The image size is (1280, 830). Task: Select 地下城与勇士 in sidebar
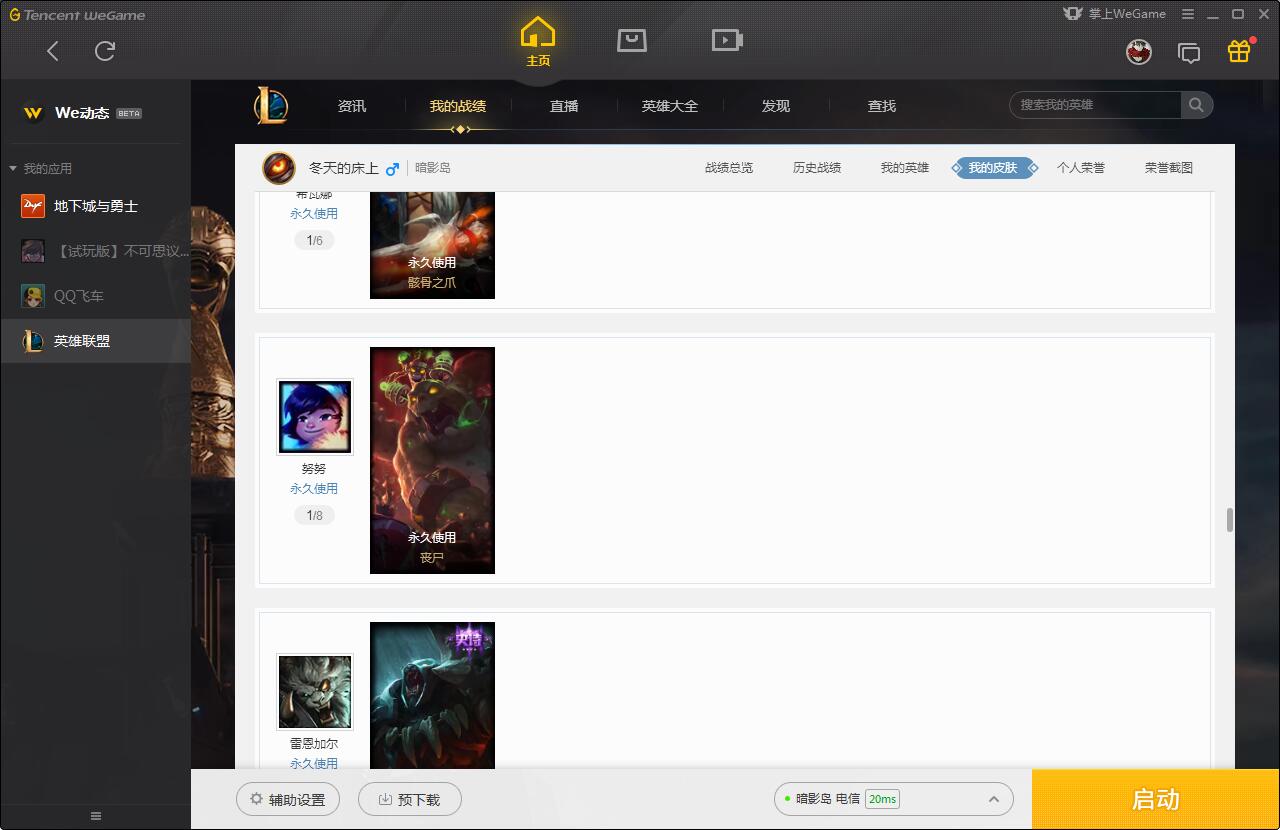[x=95, y=206]
